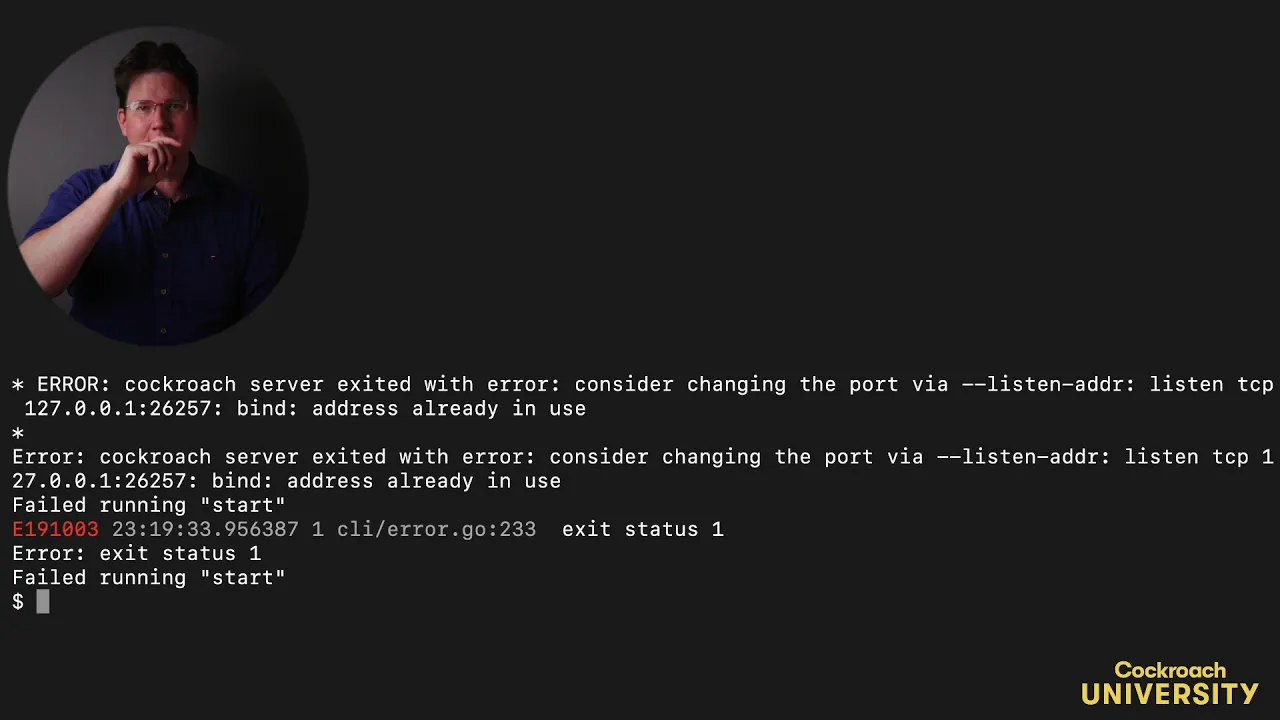Click the presenter's glasses in the video
The image size is (1280, 720).
pyautogui.click(x=158, y=107)
